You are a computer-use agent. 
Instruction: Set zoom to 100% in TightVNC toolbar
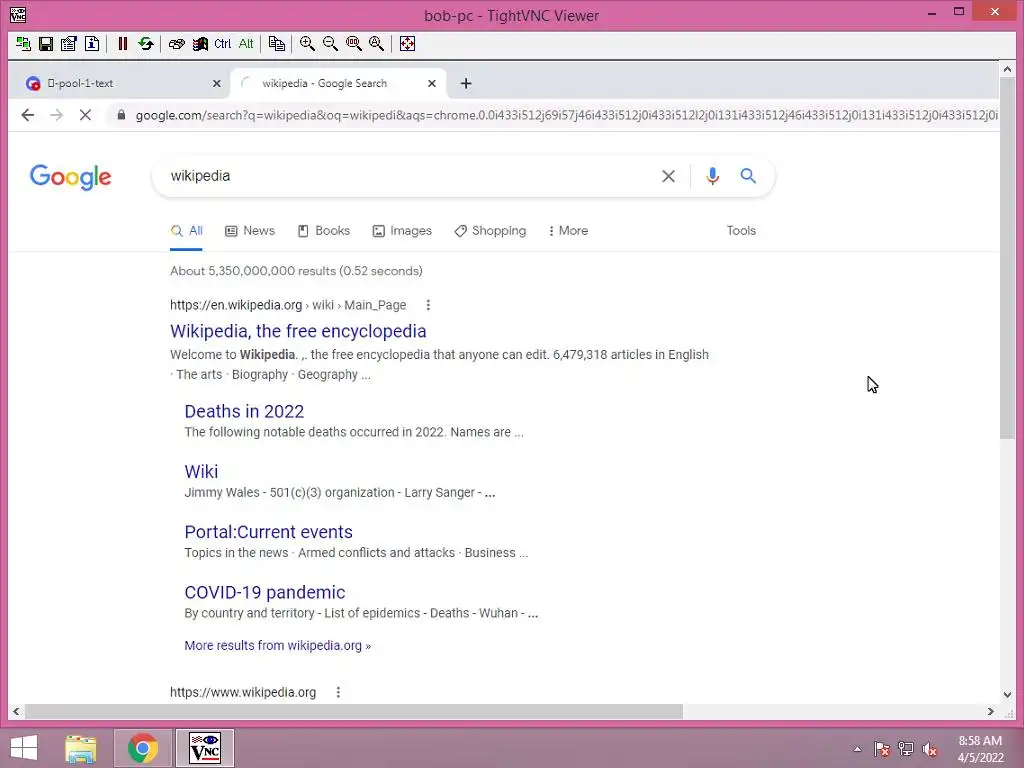[x=353, y=44]
